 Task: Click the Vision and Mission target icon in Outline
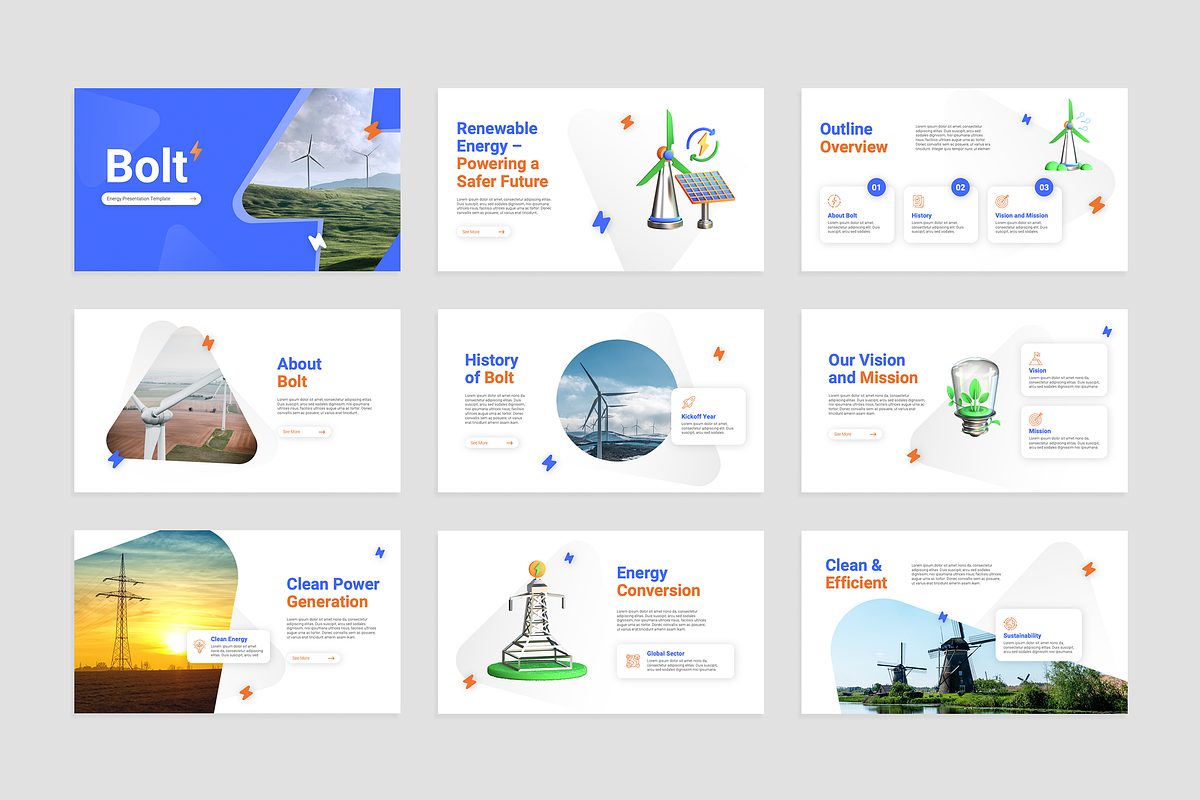click(x=1002, y=201)
